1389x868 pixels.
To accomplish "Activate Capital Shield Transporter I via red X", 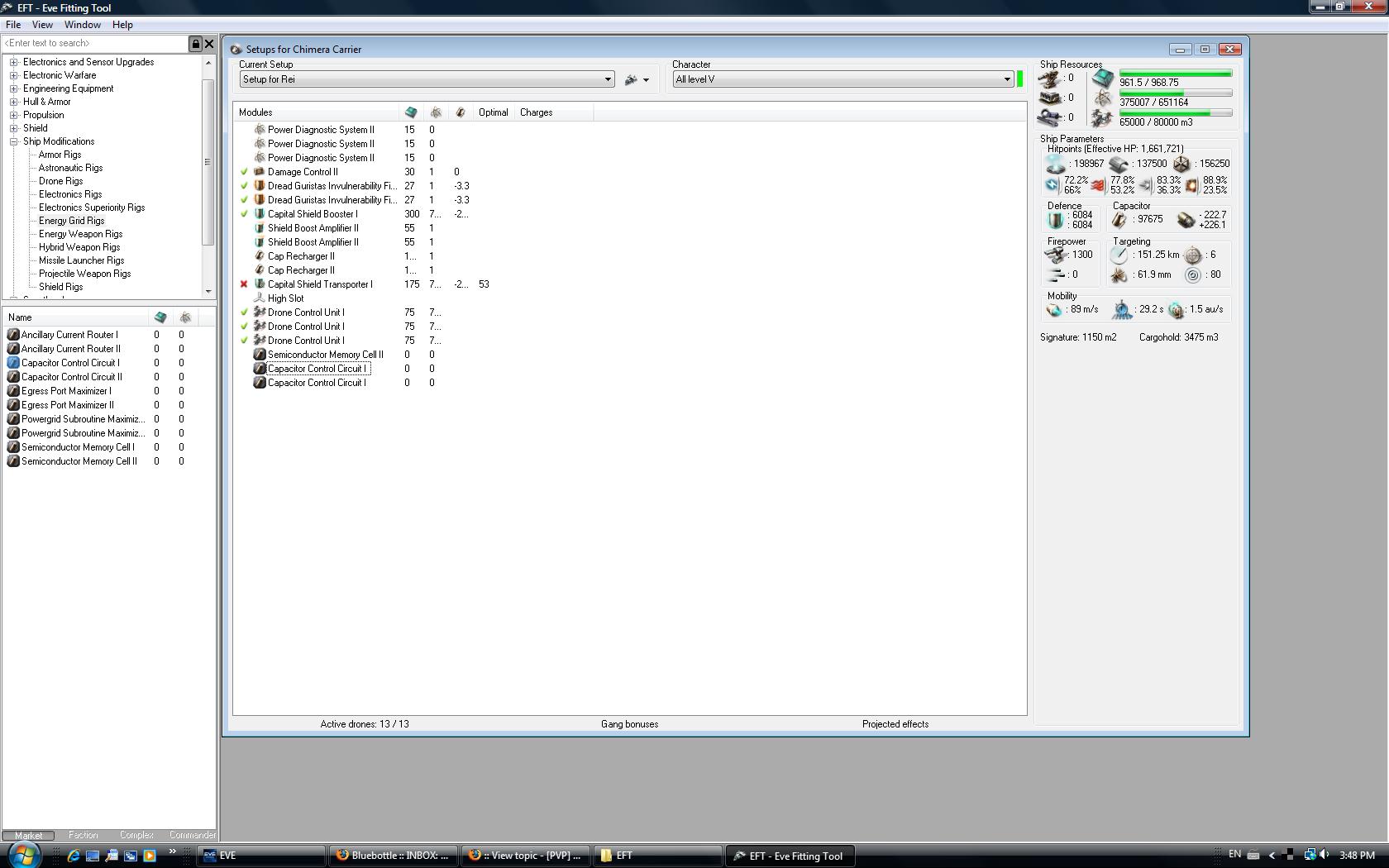I will (244, 284).
